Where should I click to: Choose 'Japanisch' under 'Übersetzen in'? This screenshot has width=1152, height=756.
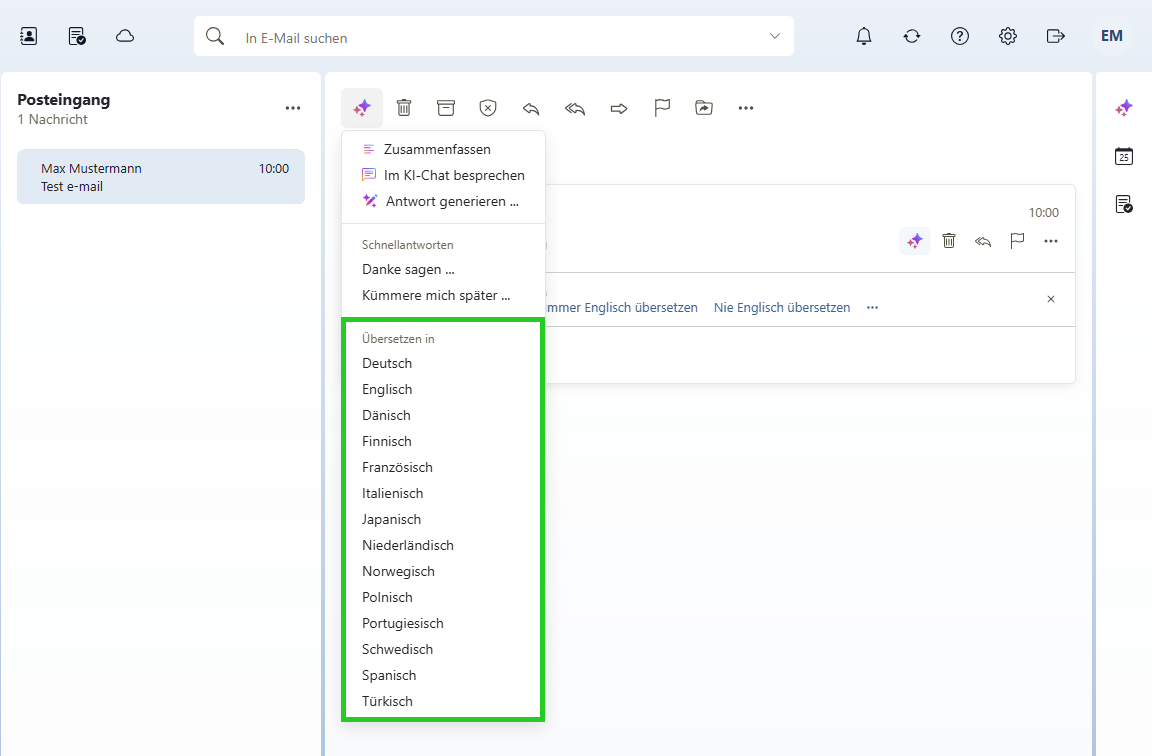(x=391, y=519)
